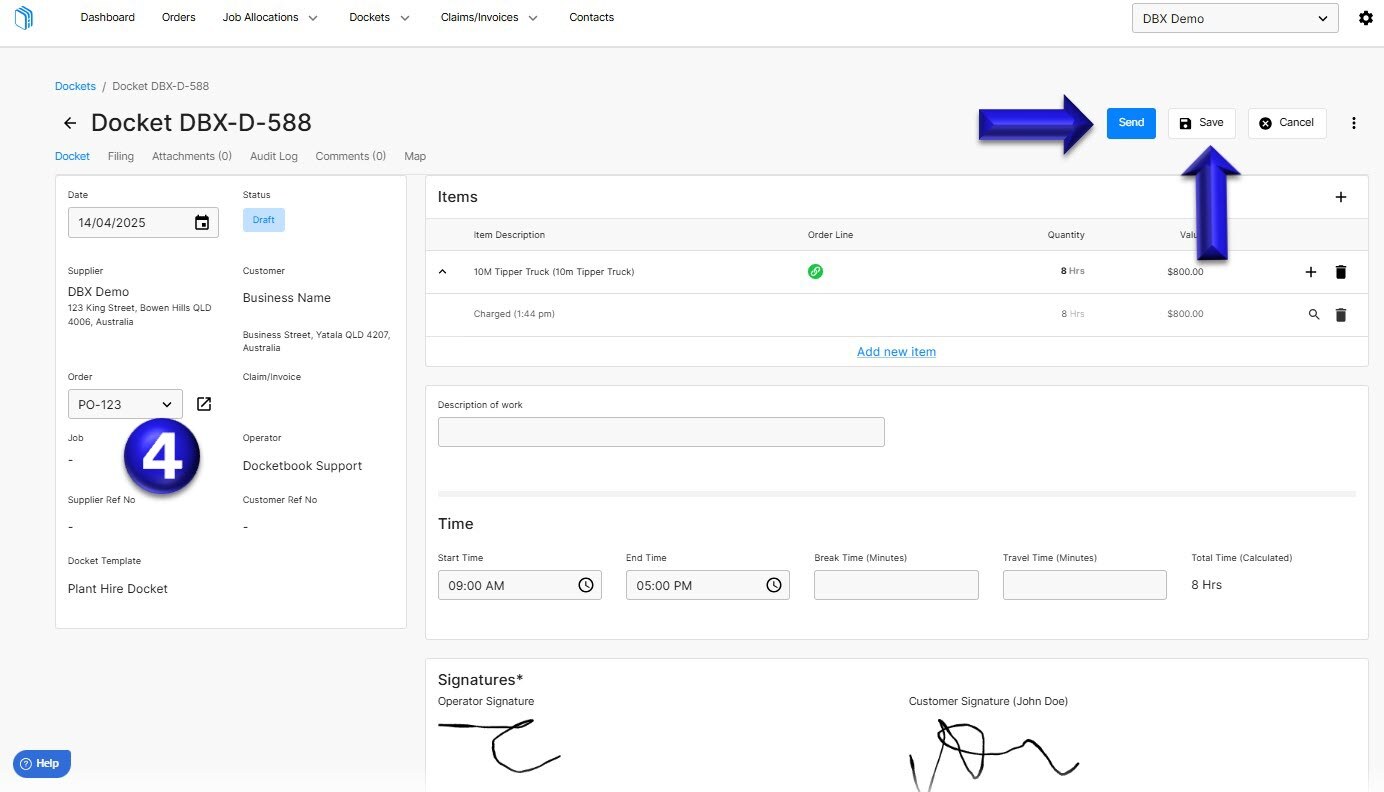Open the DBX Demo company selector
This screenshot has height=792, width=1384.
click(x=1234, y=18)
